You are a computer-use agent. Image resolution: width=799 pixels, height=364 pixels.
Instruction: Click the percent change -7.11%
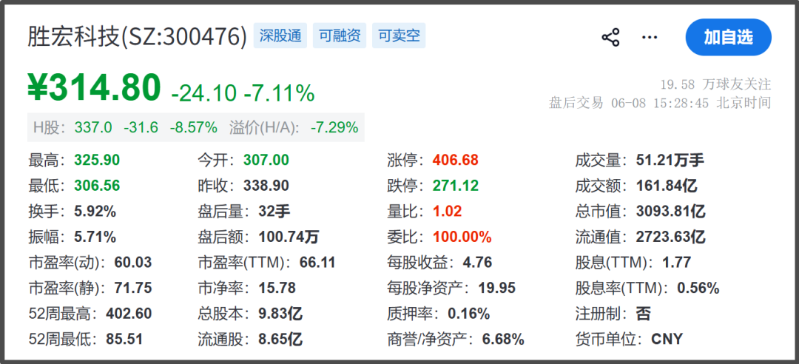(279, 93)
